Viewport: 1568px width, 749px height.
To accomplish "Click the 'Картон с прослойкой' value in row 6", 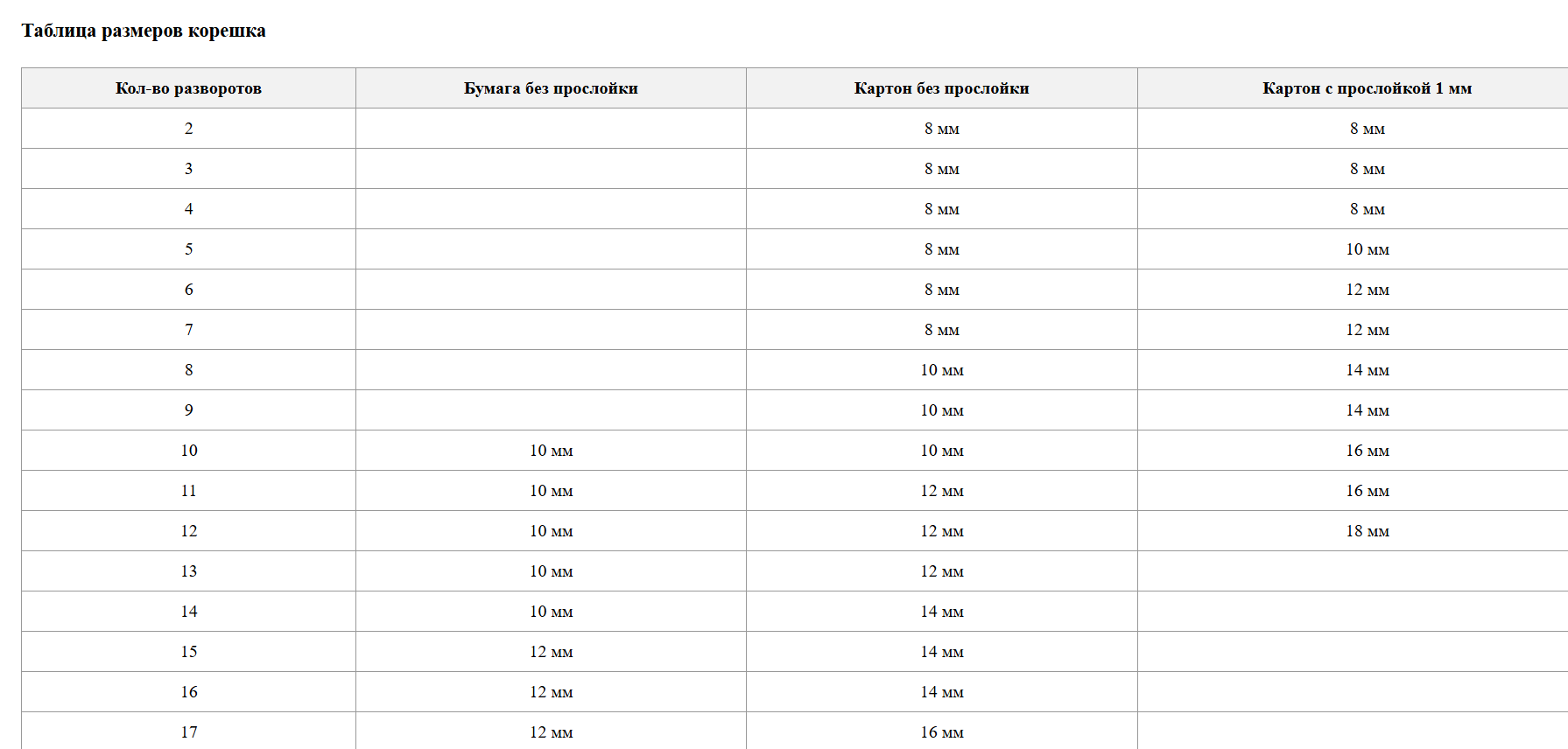I will 1367,290.
